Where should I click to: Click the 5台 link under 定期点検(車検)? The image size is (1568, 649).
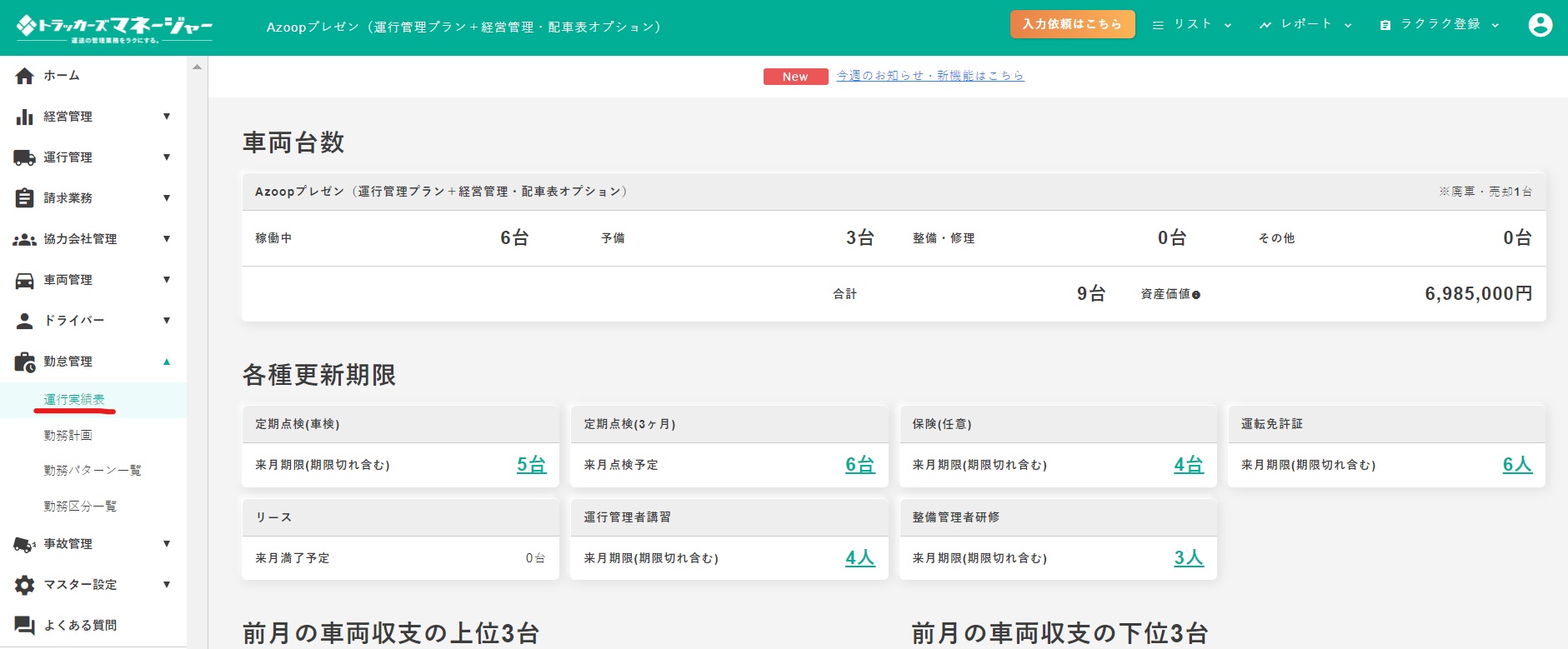click(531, 465)
